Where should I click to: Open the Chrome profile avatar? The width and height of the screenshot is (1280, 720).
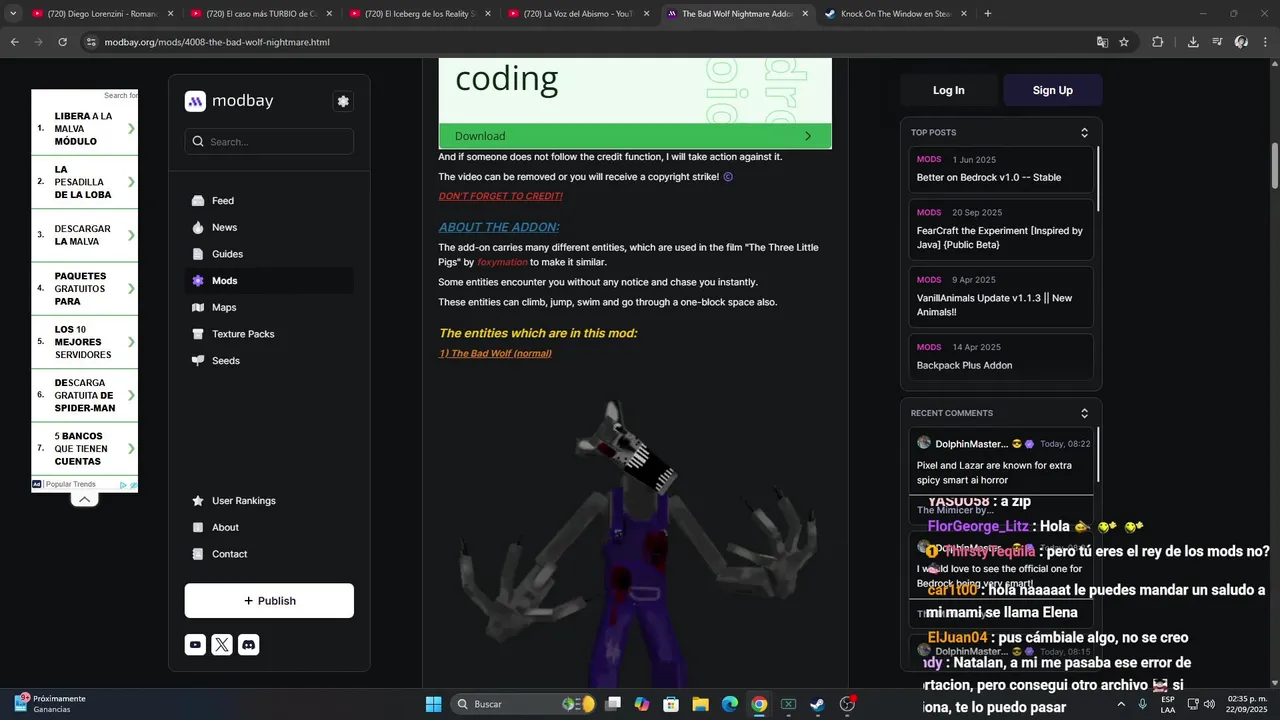point(1241,42)
